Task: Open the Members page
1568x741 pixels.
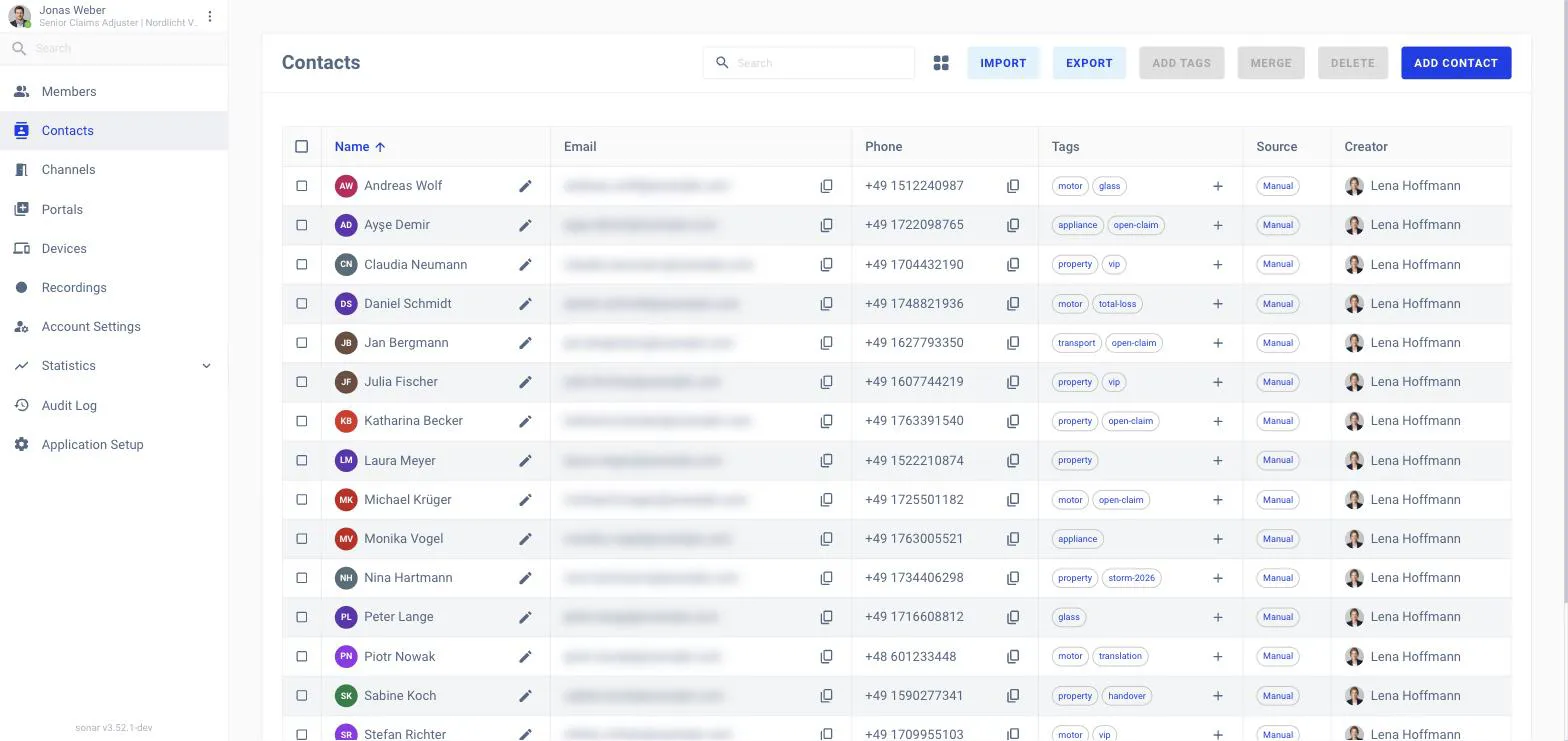Action: click(x=114, y=92)
